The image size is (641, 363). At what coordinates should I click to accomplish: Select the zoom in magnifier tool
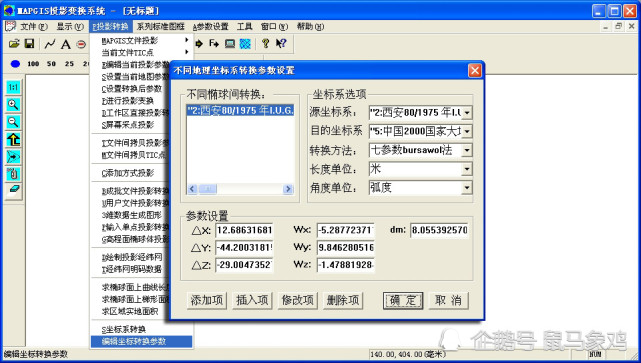13,105
